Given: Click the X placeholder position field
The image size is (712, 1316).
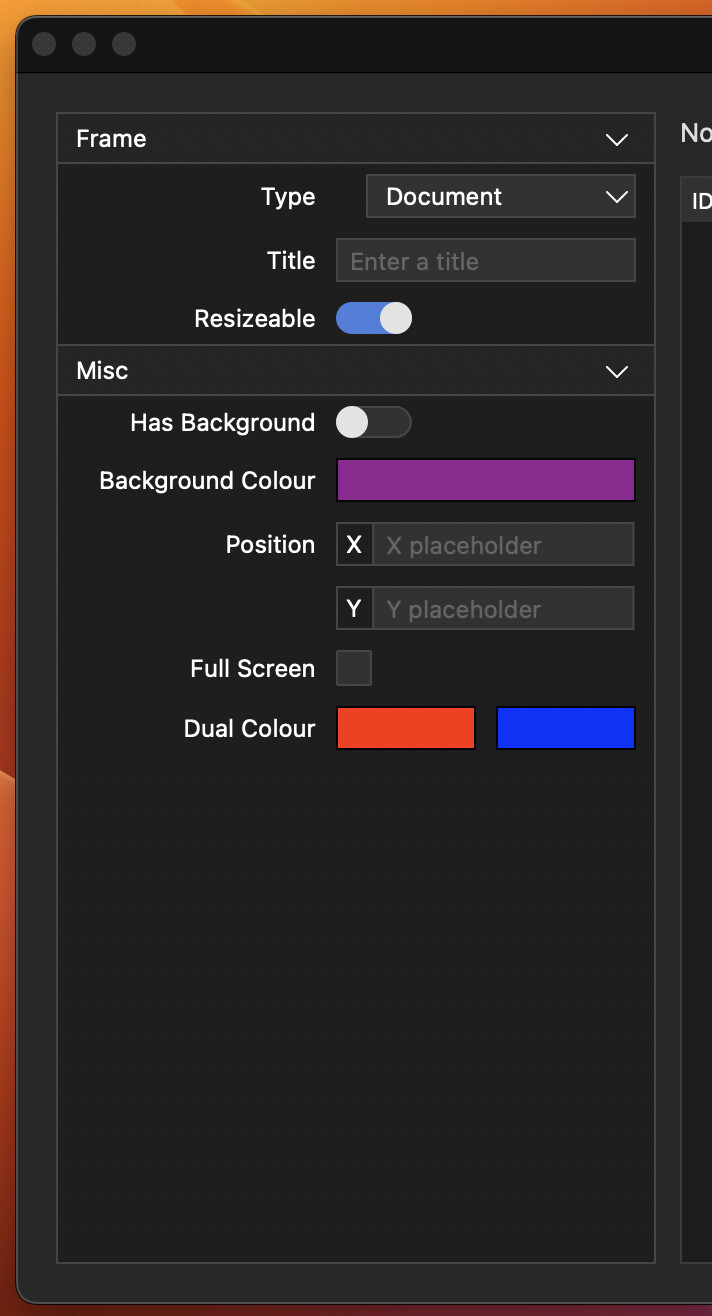Looking at the screenshot, I should pyautogui.click(x=503, y=545).
